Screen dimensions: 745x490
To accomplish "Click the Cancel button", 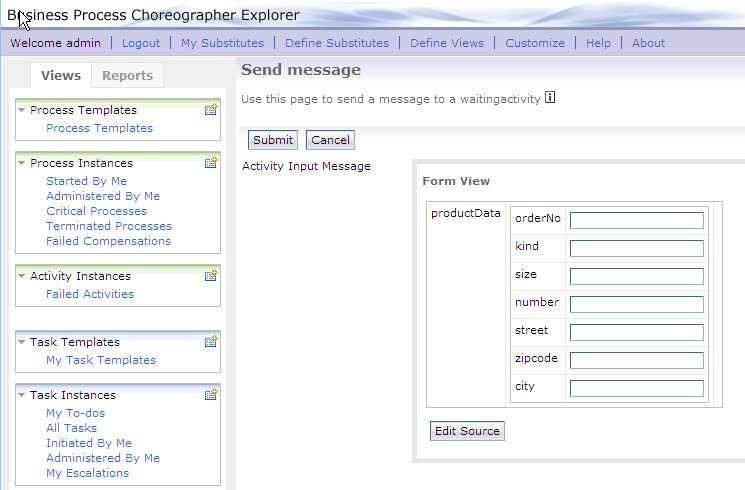I will [330, 140].
